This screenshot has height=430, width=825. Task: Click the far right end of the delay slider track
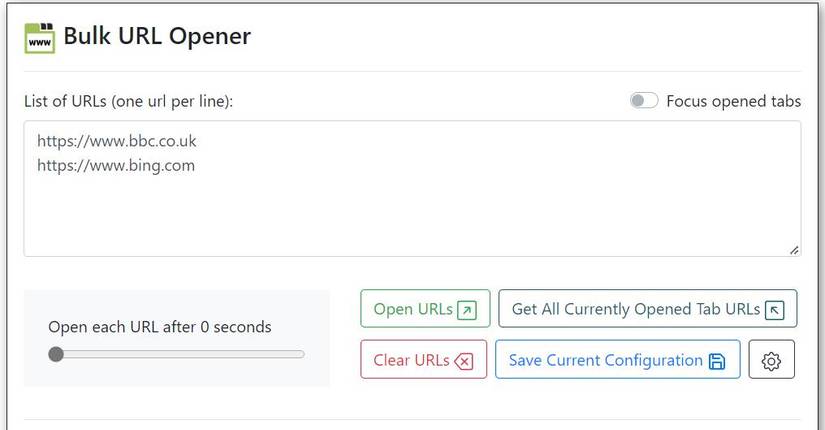click(x=303, y=354)
